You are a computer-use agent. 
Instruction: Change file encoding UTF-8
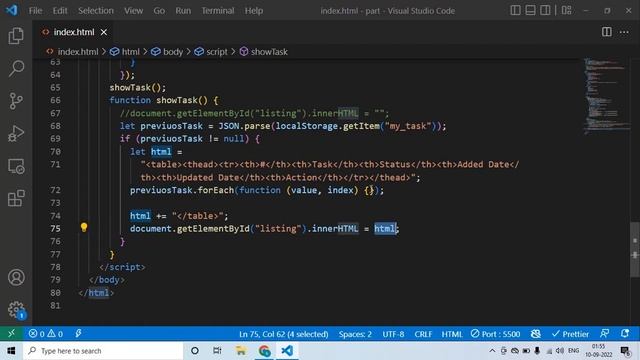click(393, 334)
